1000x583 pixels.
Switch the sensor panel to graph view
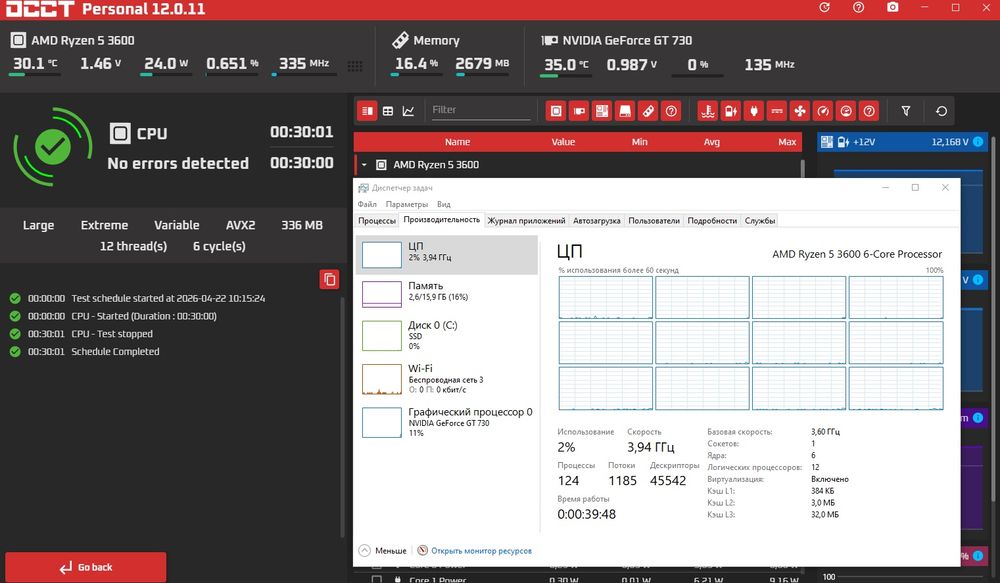point(408,111)
